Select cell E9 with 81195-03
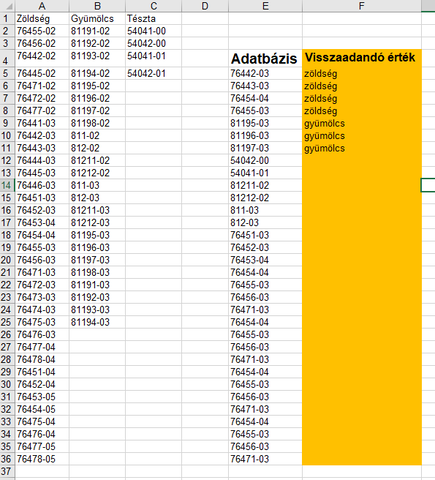 point(265,123)
